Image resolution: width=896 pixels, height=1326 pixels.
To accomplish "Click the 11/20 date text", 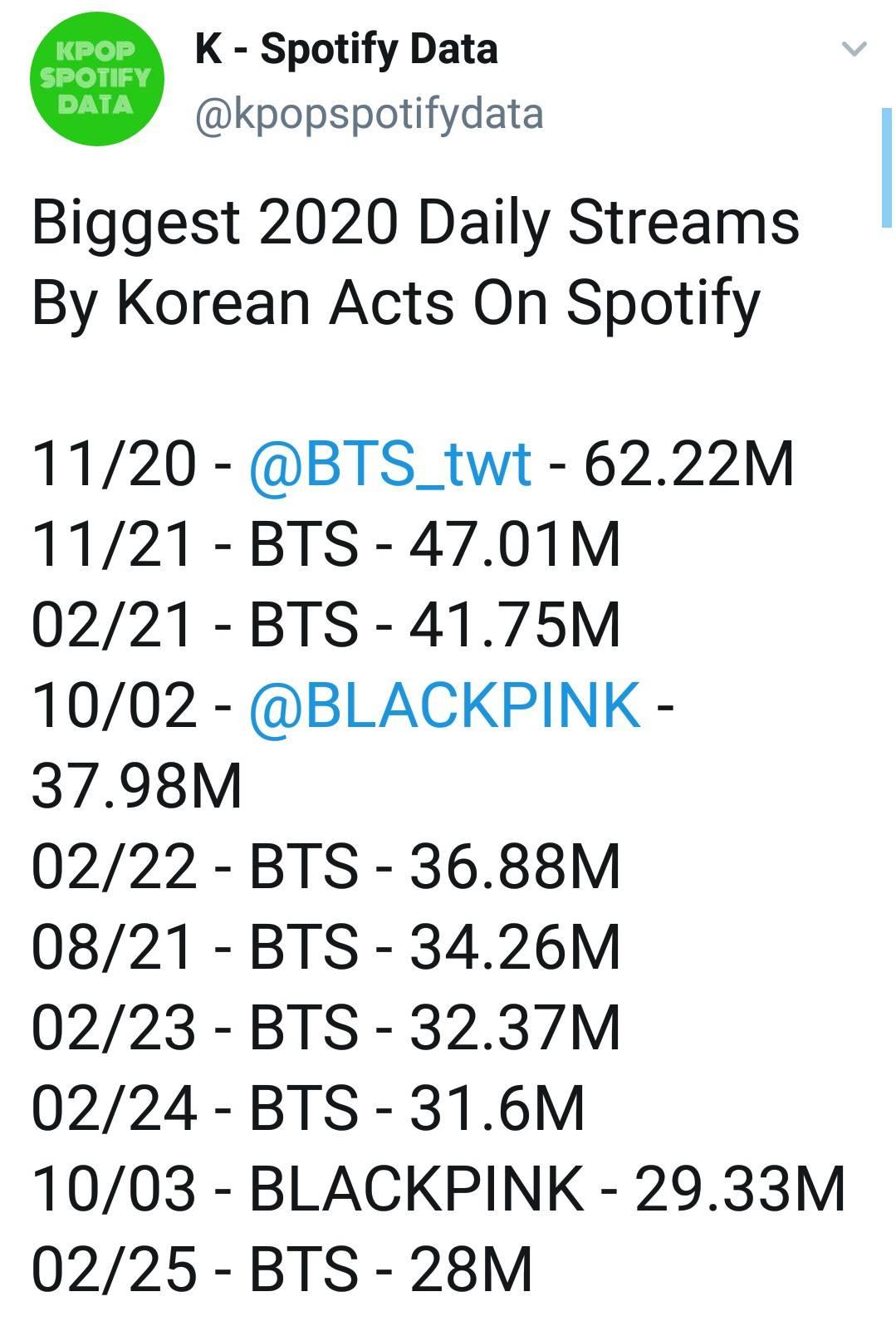I will point(113,464).
